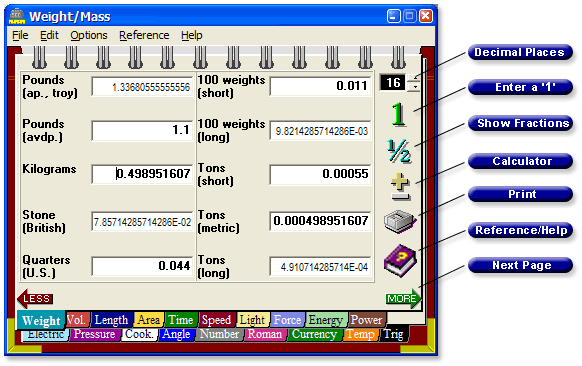Click the Next Page callout button

[x=521, y=265]
